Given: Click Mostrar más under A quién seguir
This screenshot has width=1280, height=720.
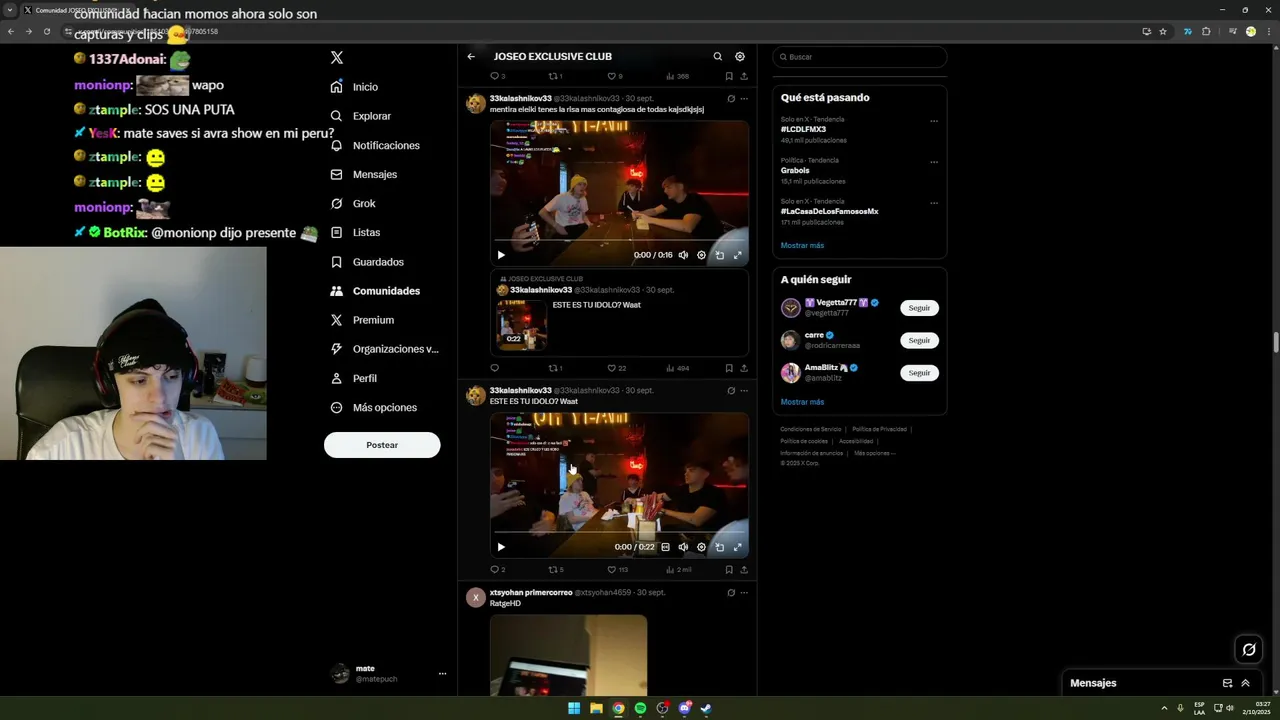Looking at the screenshot, I should [802, 402].
